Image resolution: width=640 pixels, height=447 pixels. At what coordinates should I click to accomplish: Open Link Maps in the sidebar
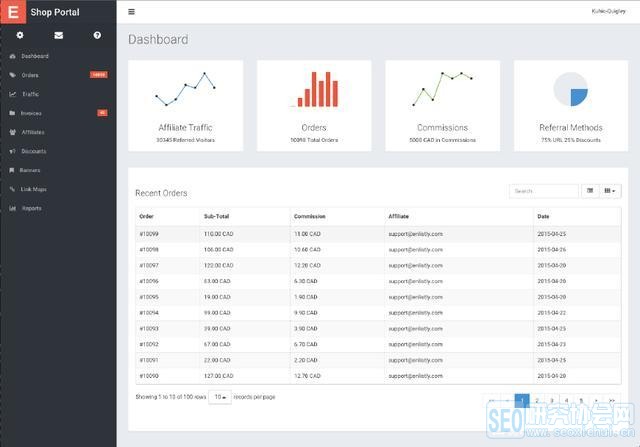33,189
